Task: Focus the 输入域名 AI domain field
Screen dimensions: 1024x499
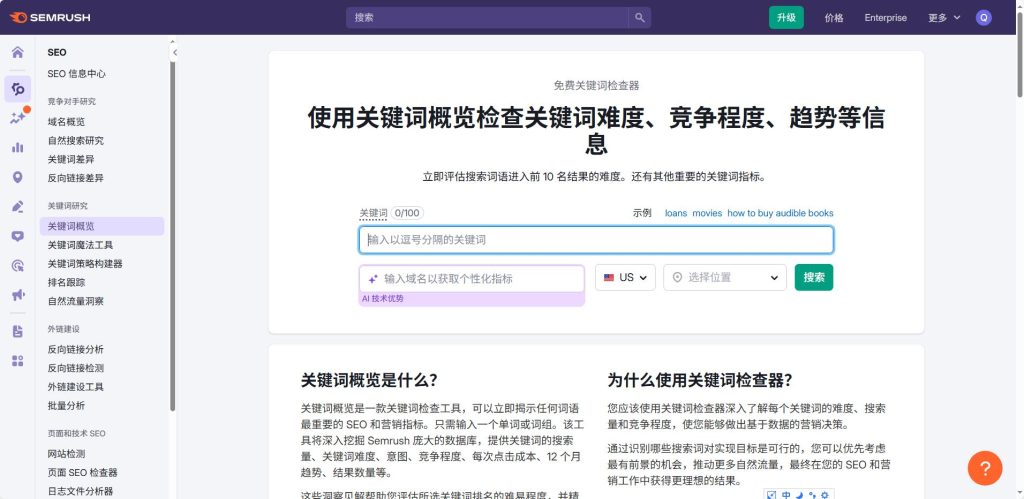Action: [x=472, y=279]
